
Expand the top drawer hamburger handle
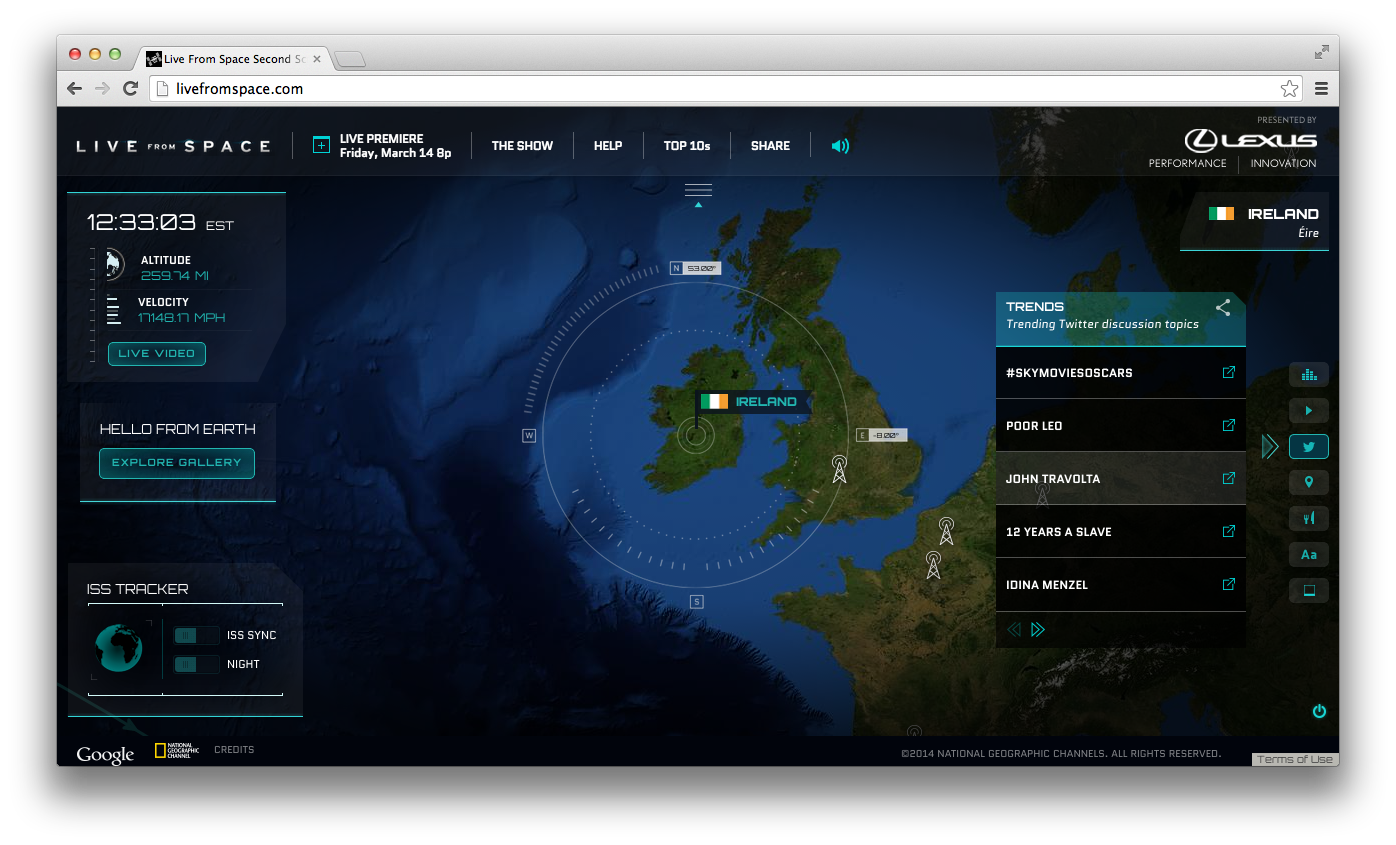coord(698,192)
